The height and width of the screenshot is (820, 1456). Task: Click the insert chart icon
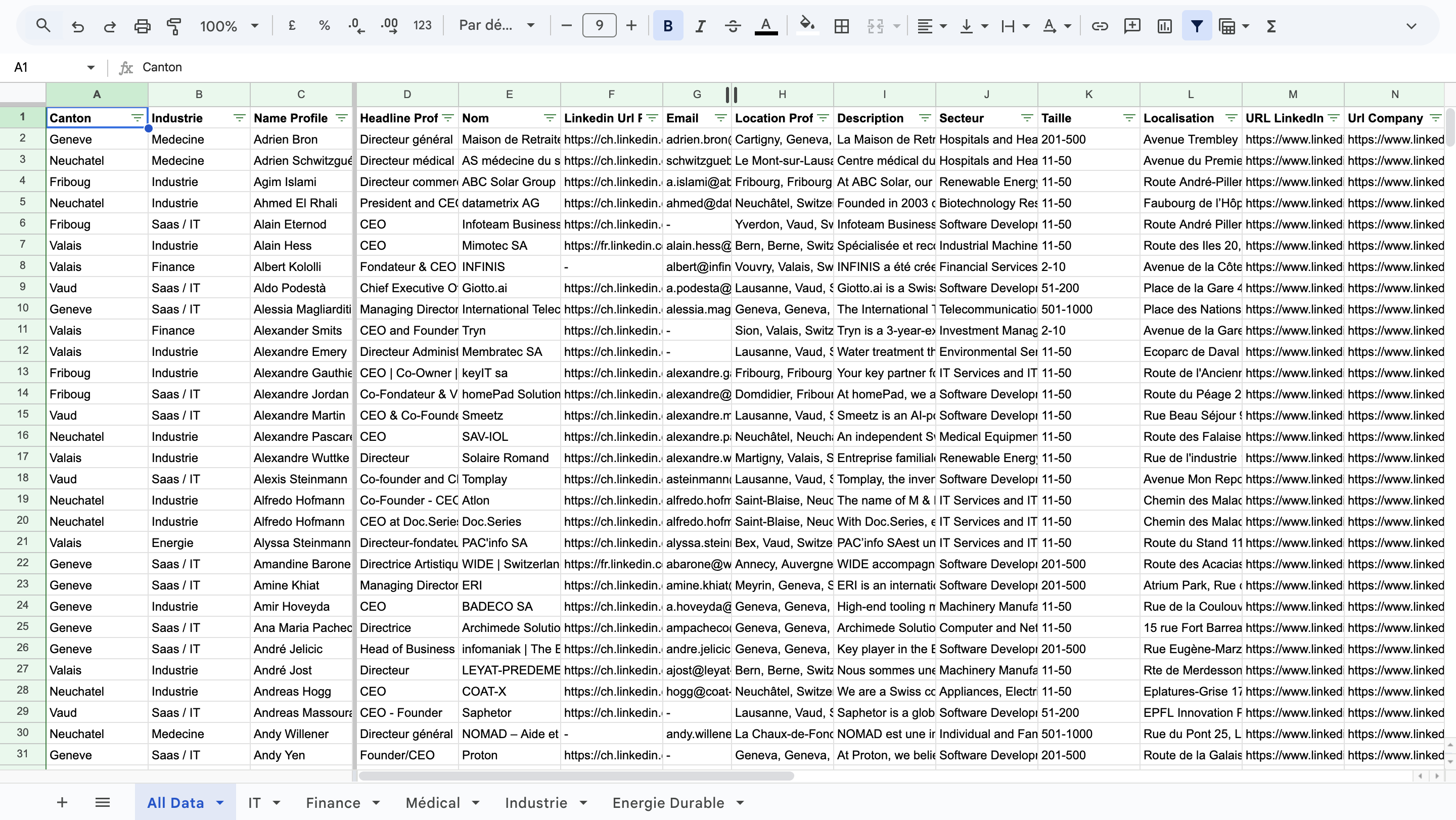coord(1164,26)
